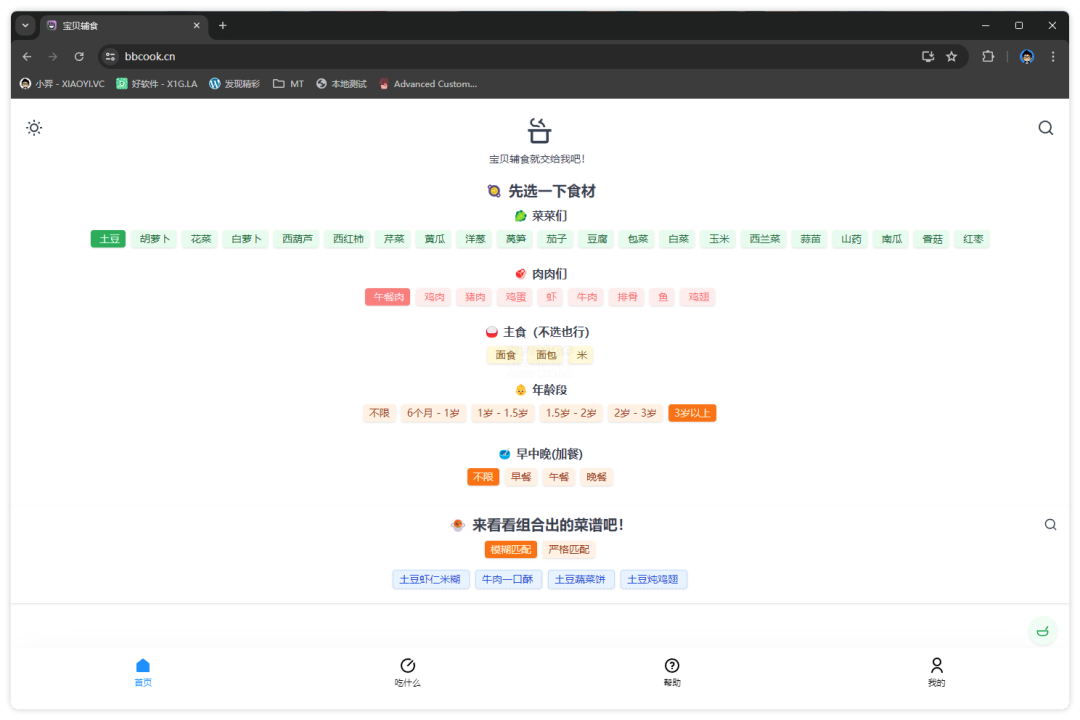This screenshot has width=1080, height=720.
Task: Expand the MT bookmarks folder
Action: click(x=288, y=83)
